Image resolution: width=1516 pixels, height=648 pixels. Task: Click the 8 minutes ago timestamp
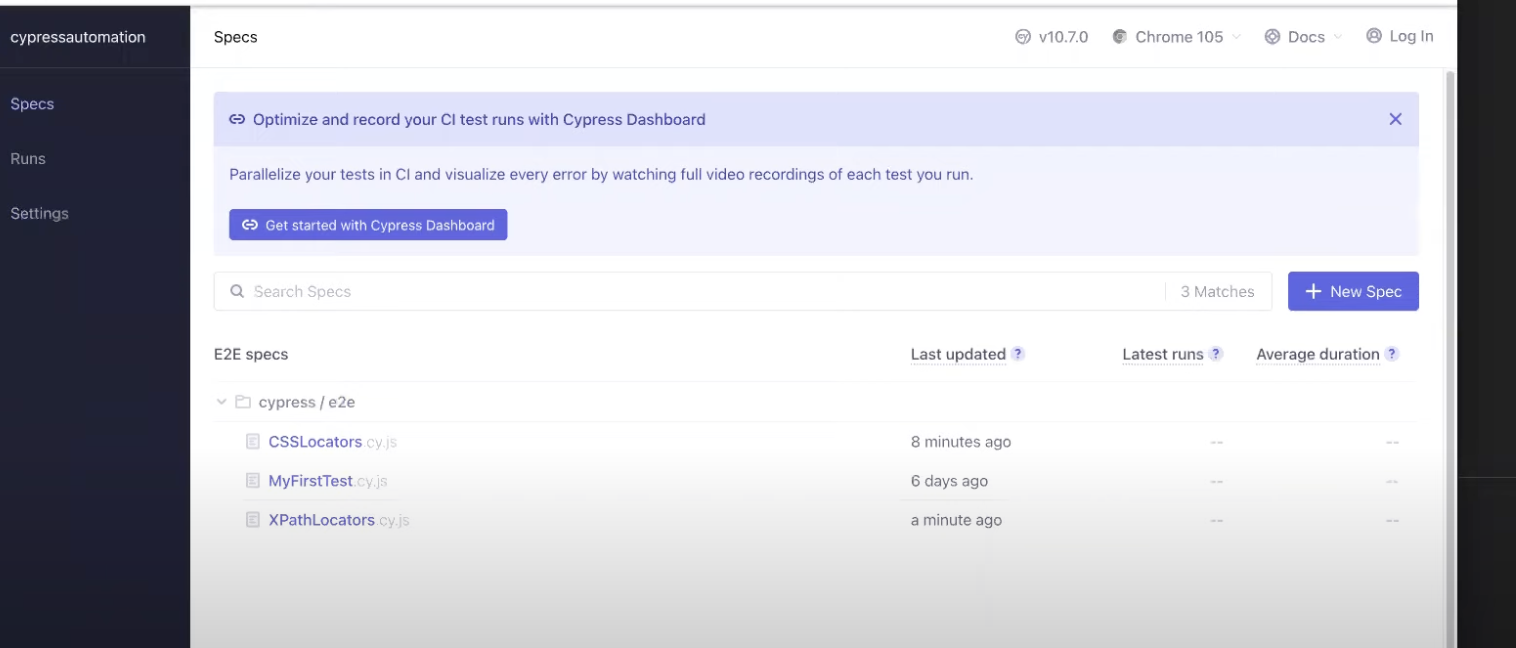pos(961,442)
